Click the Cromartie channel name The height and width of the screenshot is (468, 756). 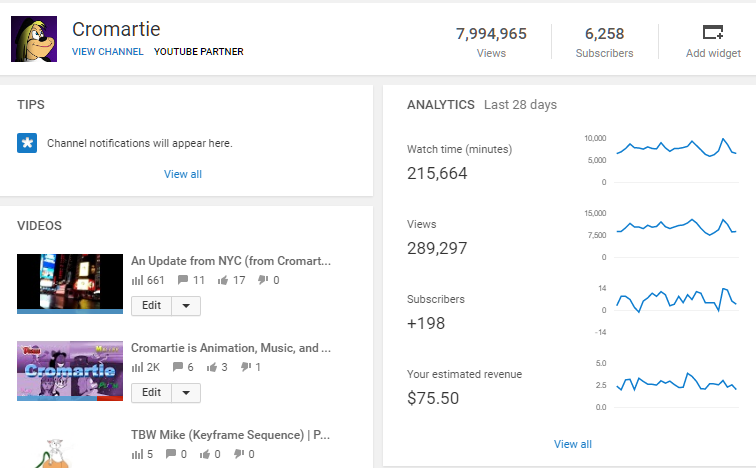[x=116, y=29]
